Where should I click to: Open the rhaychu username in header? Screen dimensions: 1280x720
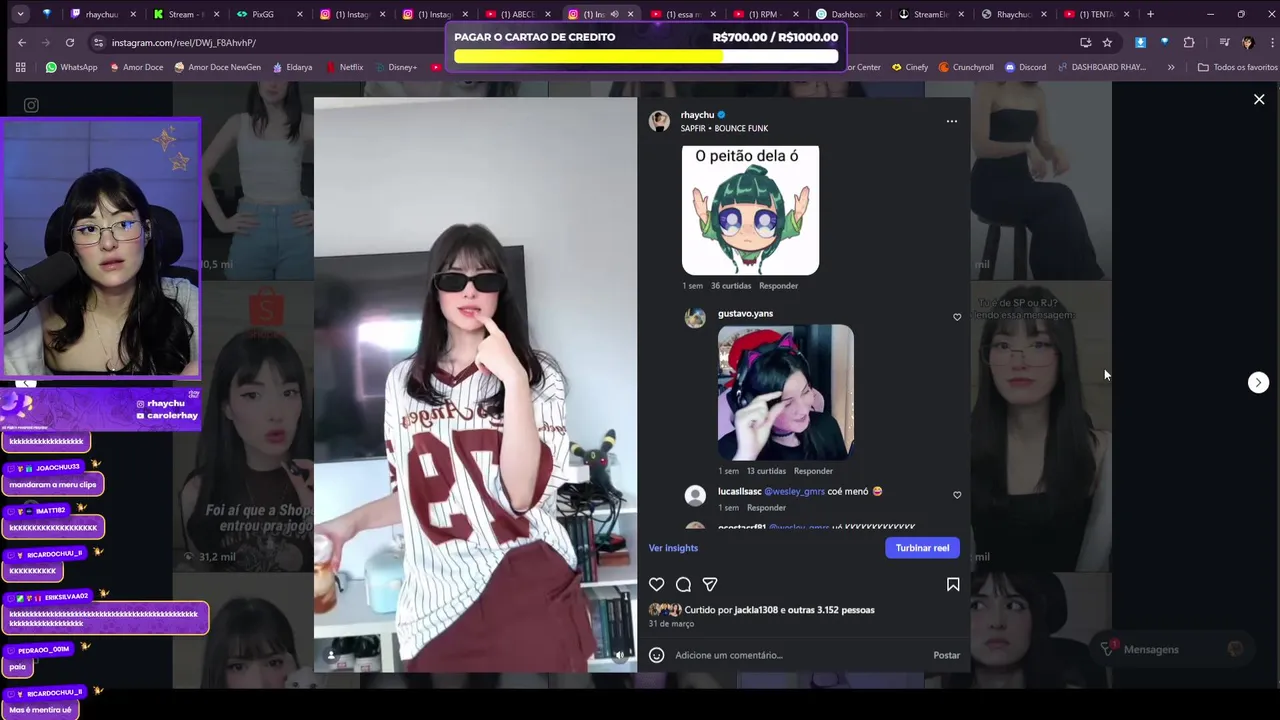click(x=697, y=115)
